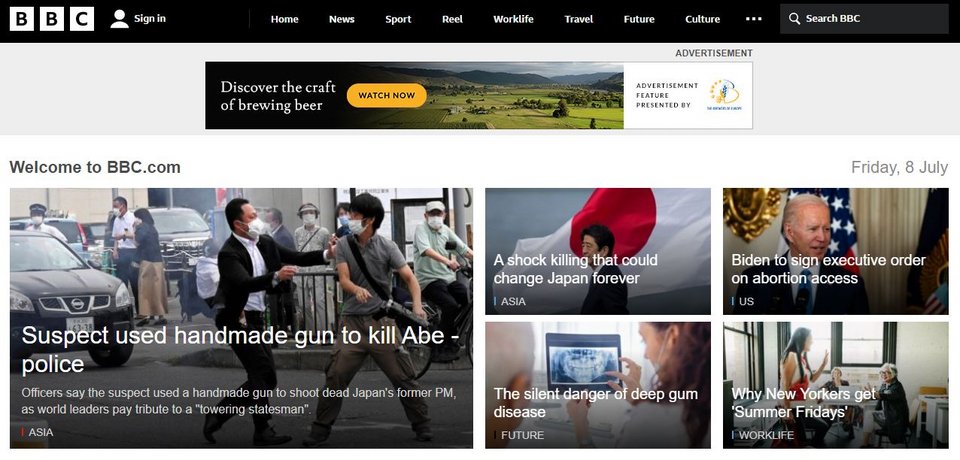The width and height of the screenshot is (960, 460).
Task: Click 'ADVERTISEMENT FEATURE PRESENTED BY' text
Action: pos(667,96)
